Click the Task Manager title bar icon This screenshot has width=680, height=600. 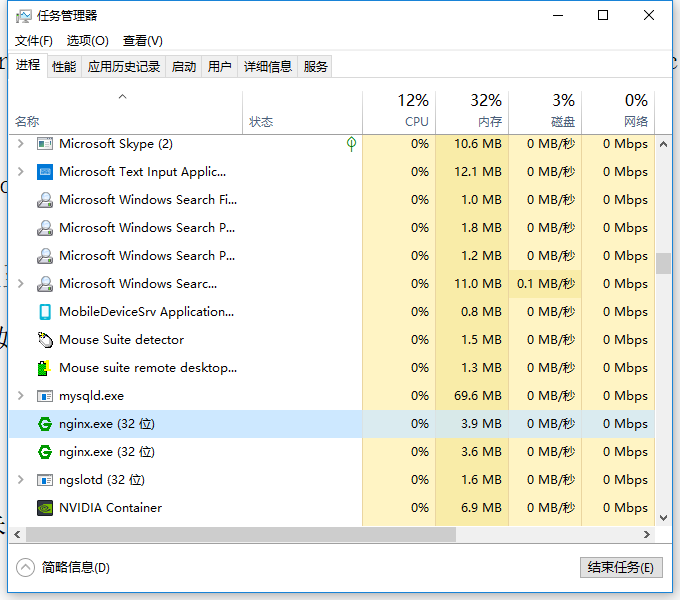click(23, 16)
